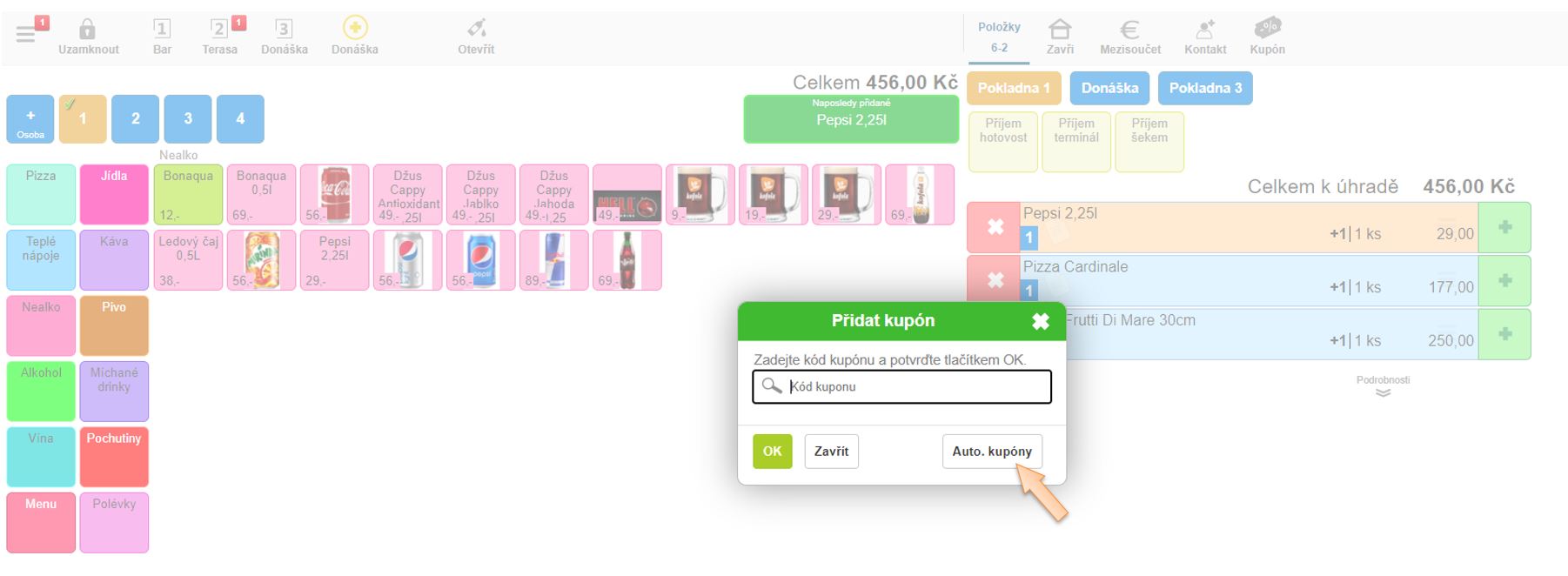Select person 2 tile
The image size is (1568, 576).
(x=136, y=118)
